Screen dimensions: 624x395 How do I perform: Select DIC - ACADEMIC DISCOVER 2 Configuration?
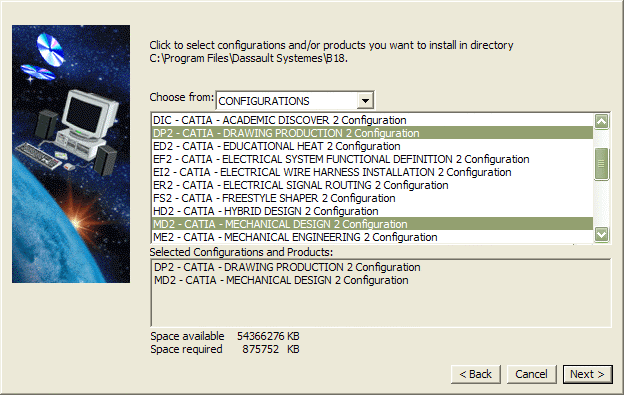click(x=372, y=120)
